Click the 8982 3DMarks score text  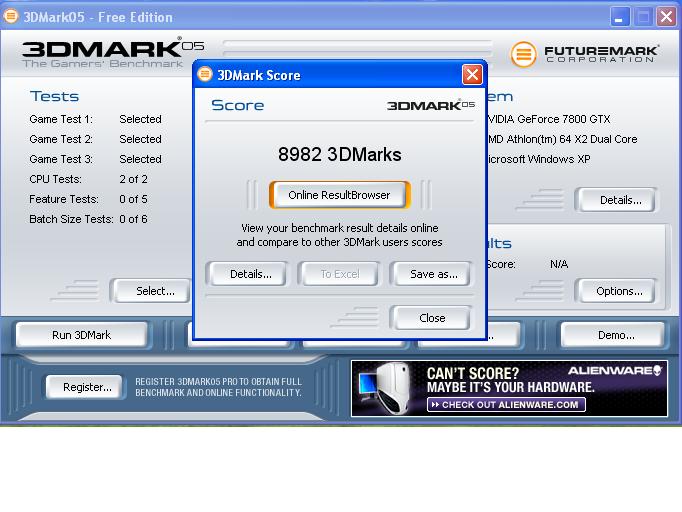[x=339, y=154]
